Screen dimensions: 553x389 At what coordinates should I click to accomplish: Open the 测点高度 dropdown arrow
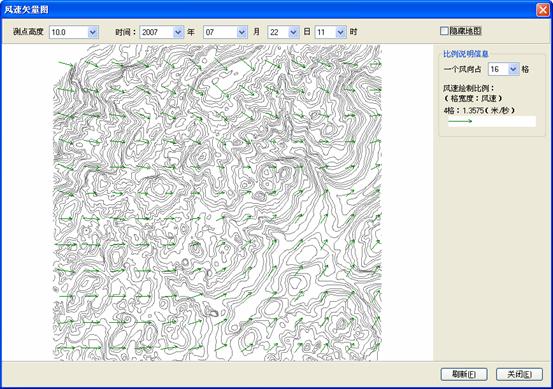(93, 32)
